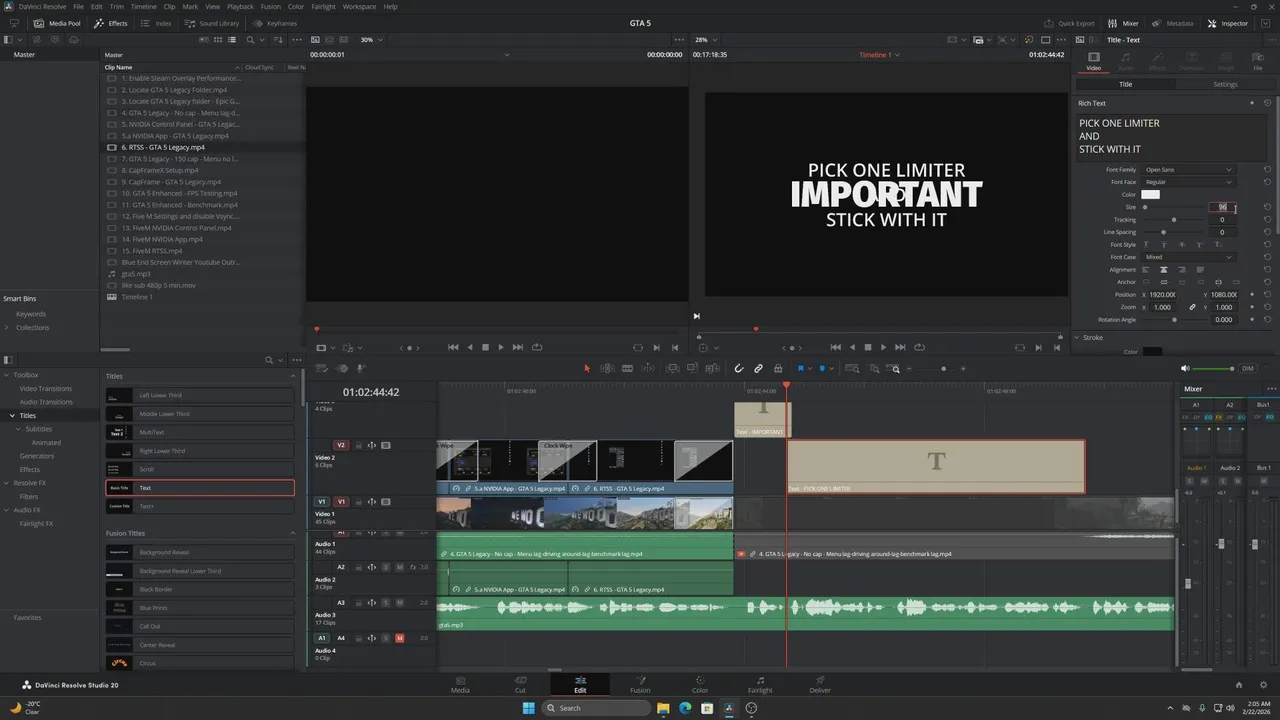Open the Fusion page
Image resolution: width=1280 pixels, height=720 pixels.
tap(640, 684)
